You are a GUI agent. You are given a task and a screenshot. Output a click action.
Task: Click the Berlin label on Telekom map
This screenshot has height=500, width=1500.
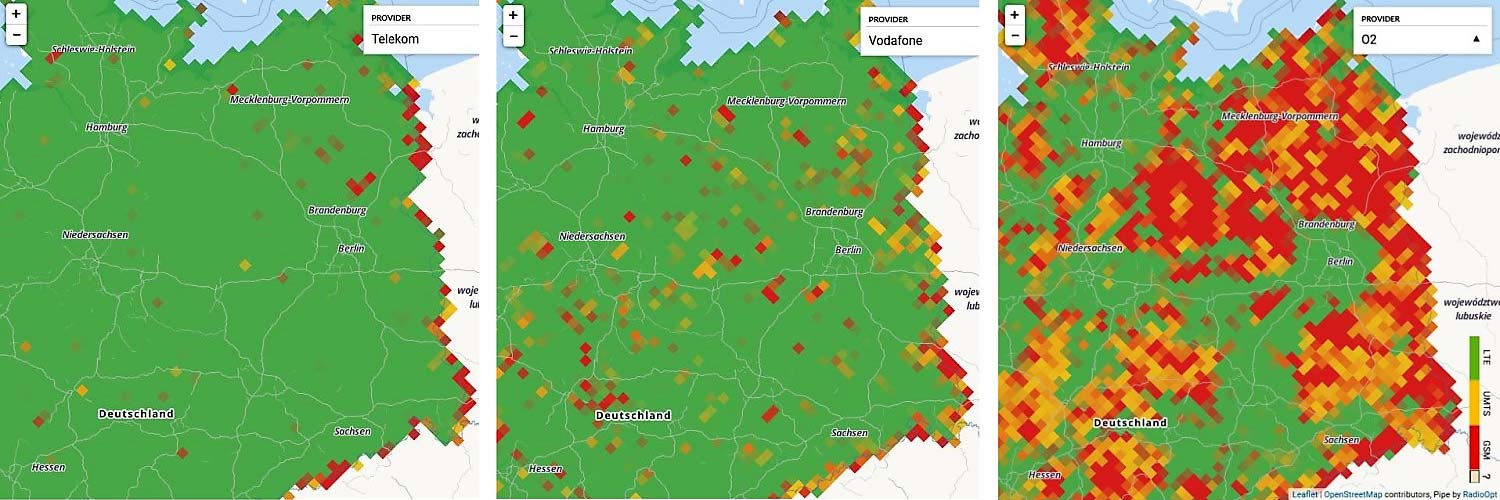[351, 247]
